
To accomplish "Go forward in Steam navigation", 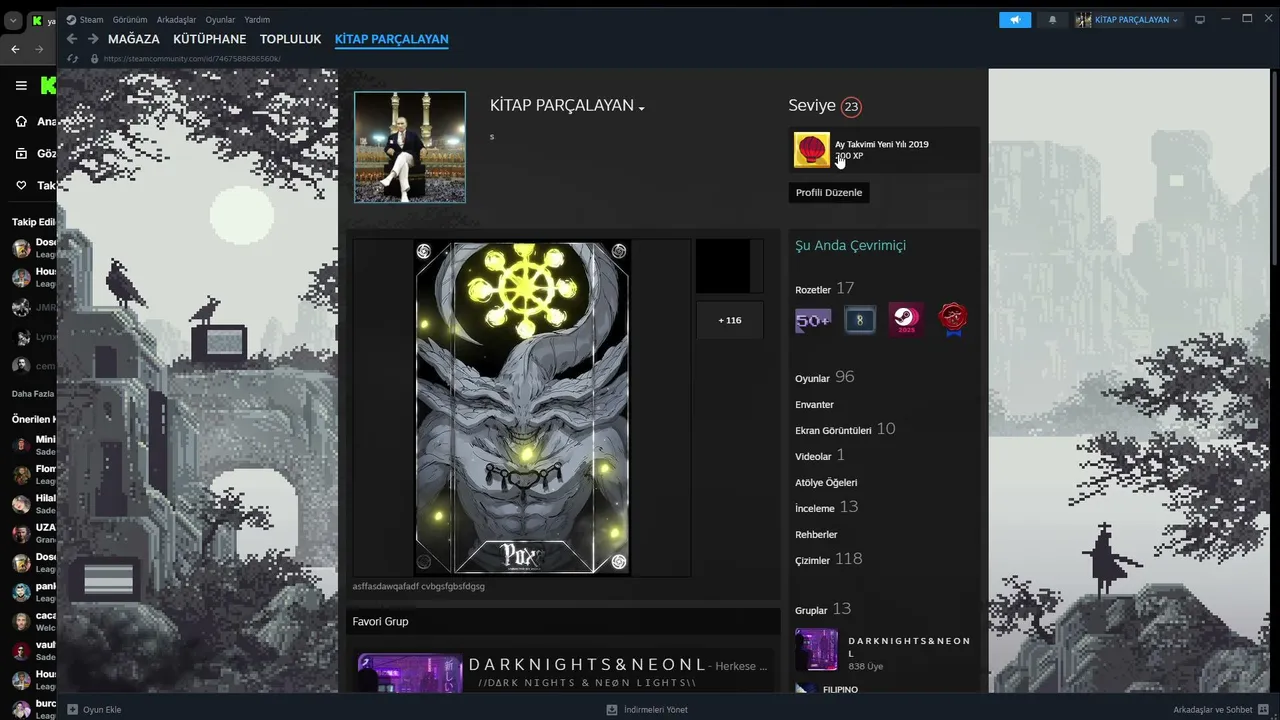I will pos(93,39).
